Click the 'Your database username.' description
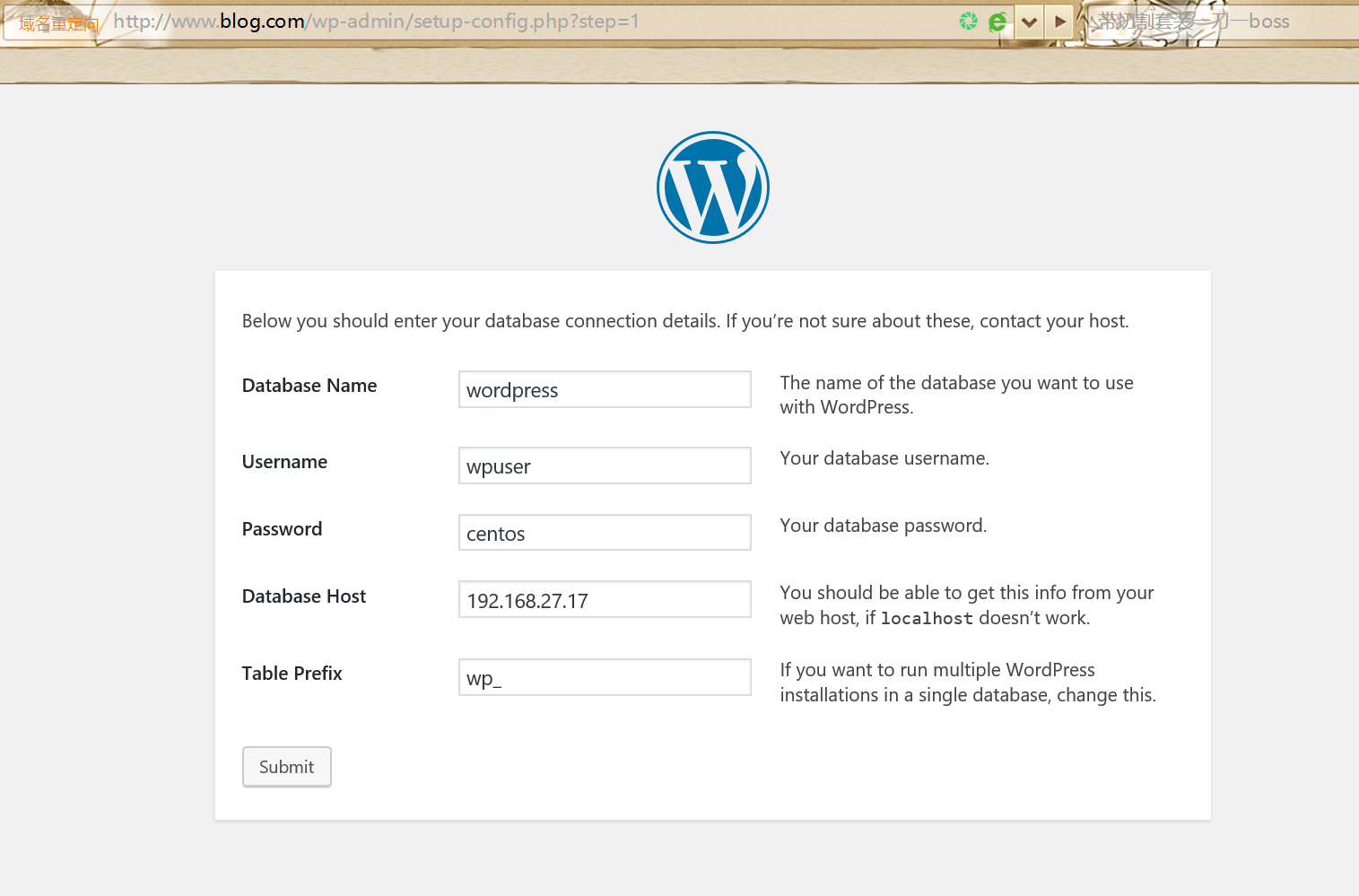 click(884, 458)
